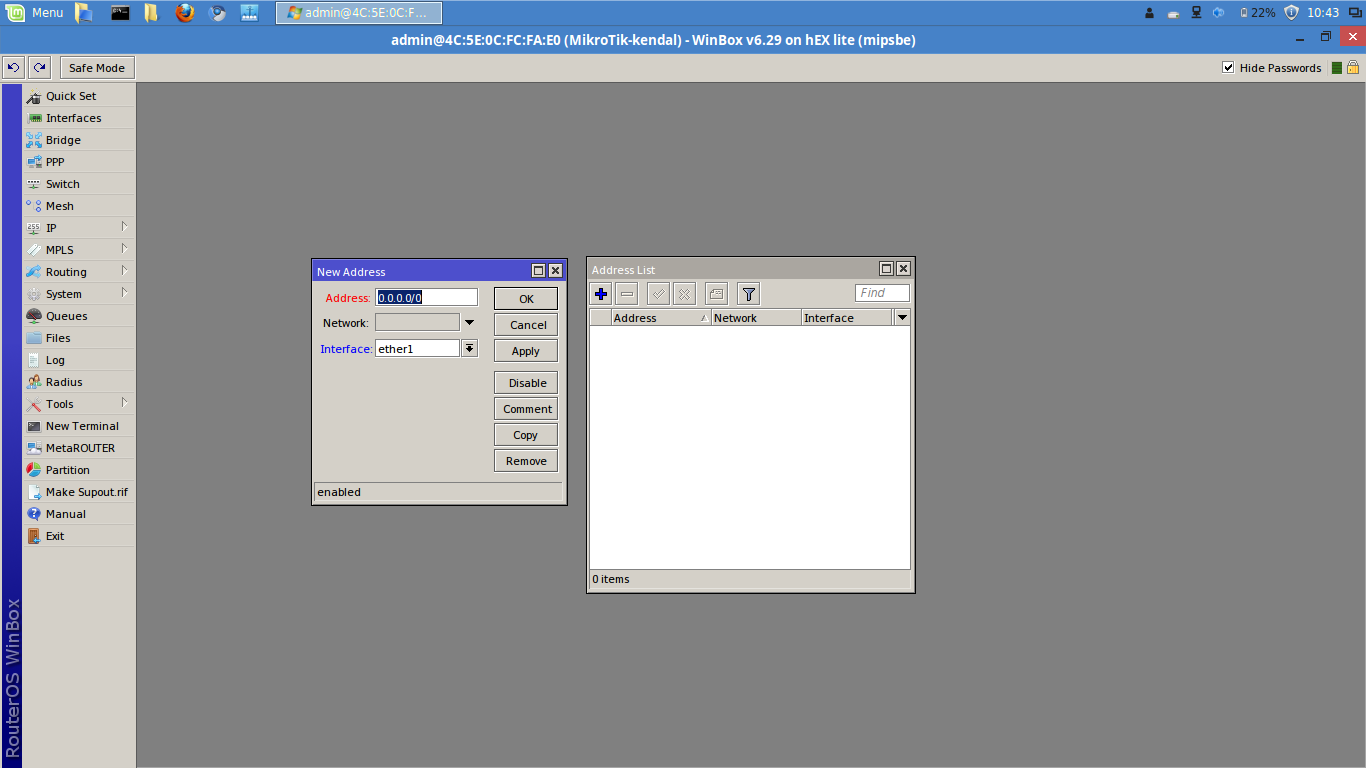The height and width of the screenshot is (768, 1366).
Task: Add a new address with plus icon
Action: pyautogui.click(x=601, y=294)
